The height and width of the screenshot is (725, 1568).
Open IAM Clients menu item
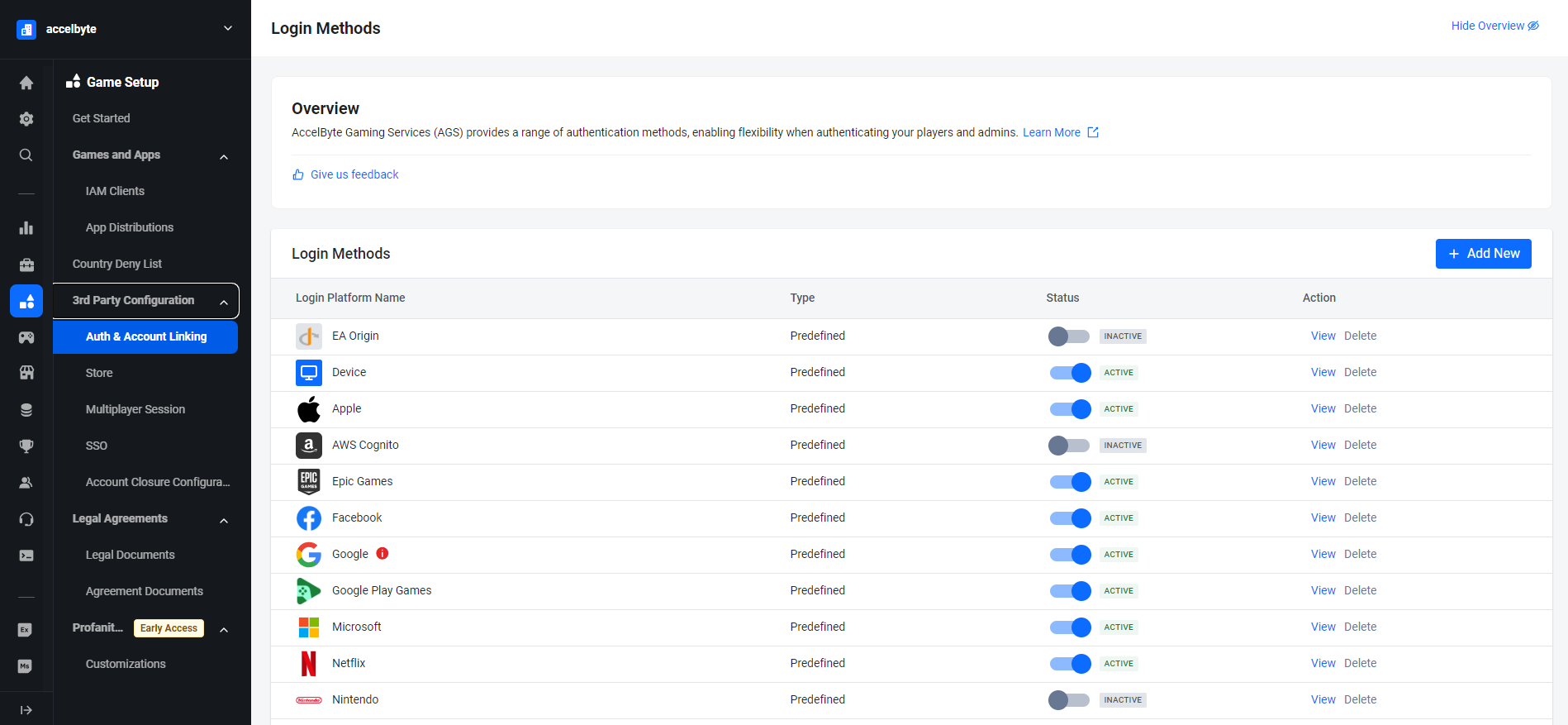pos(115,191)
